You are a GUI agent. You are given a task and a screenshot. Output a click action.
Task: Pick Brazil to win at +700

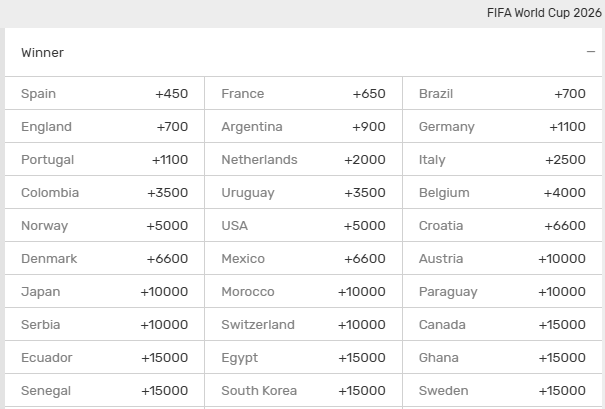[x=502, y=94]
